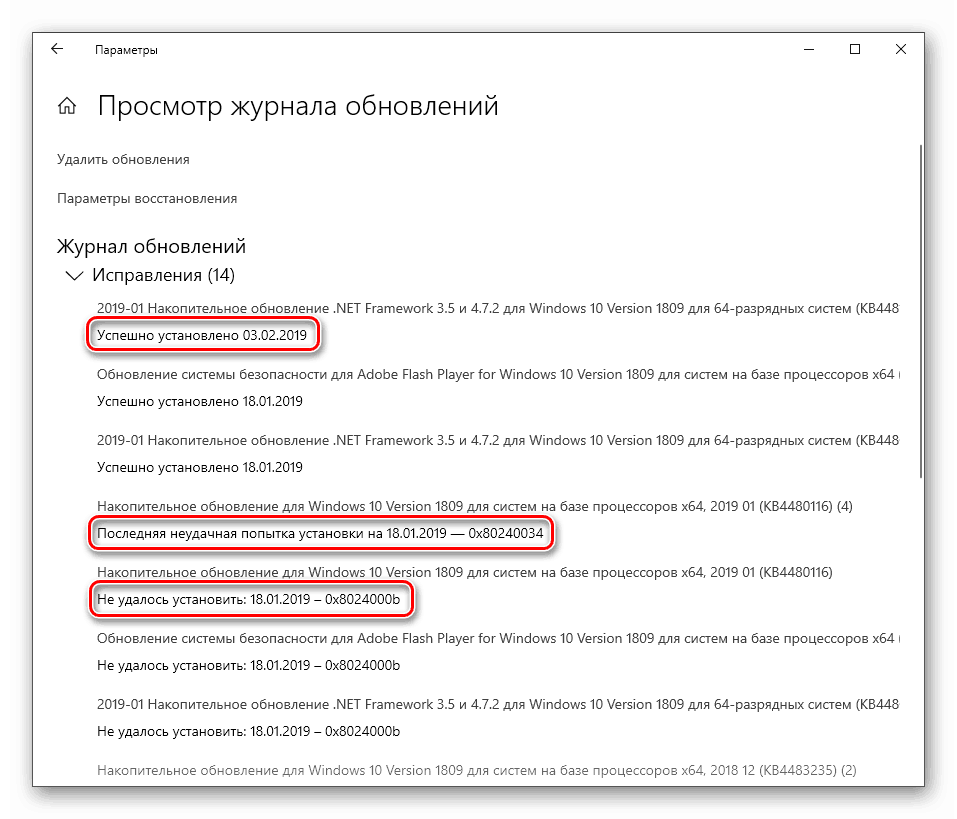
Task: Click the Журнал обновлений heading
Action: 151,247
